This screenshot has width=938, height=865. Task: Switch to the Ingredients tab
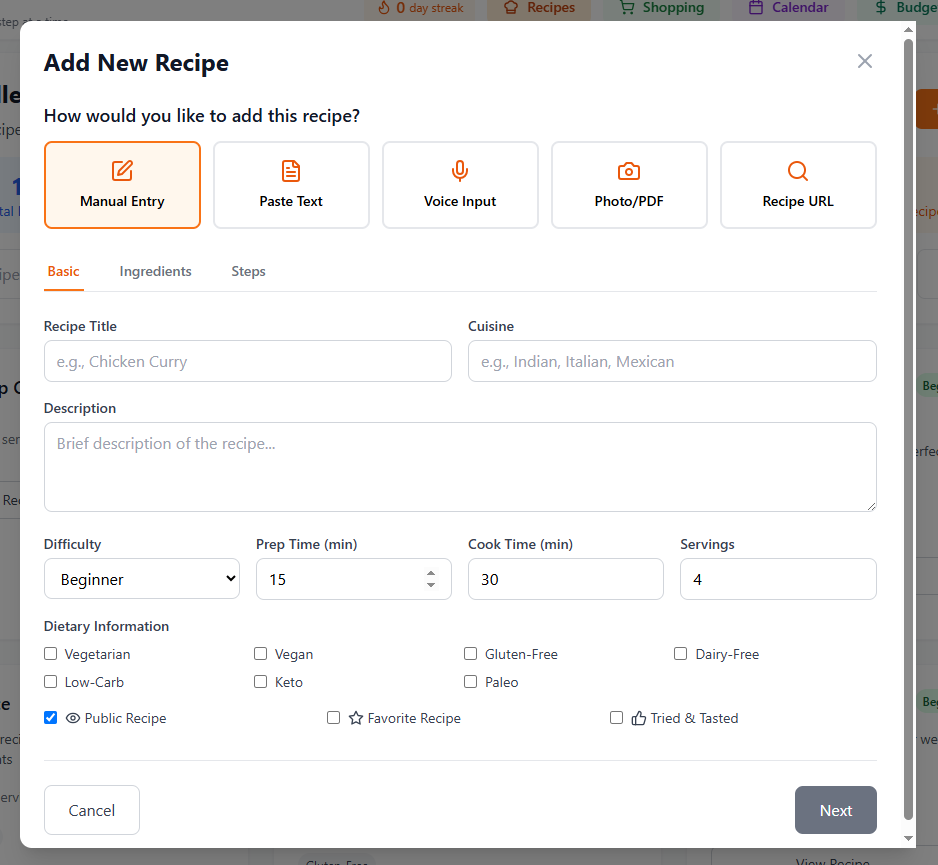156,272
